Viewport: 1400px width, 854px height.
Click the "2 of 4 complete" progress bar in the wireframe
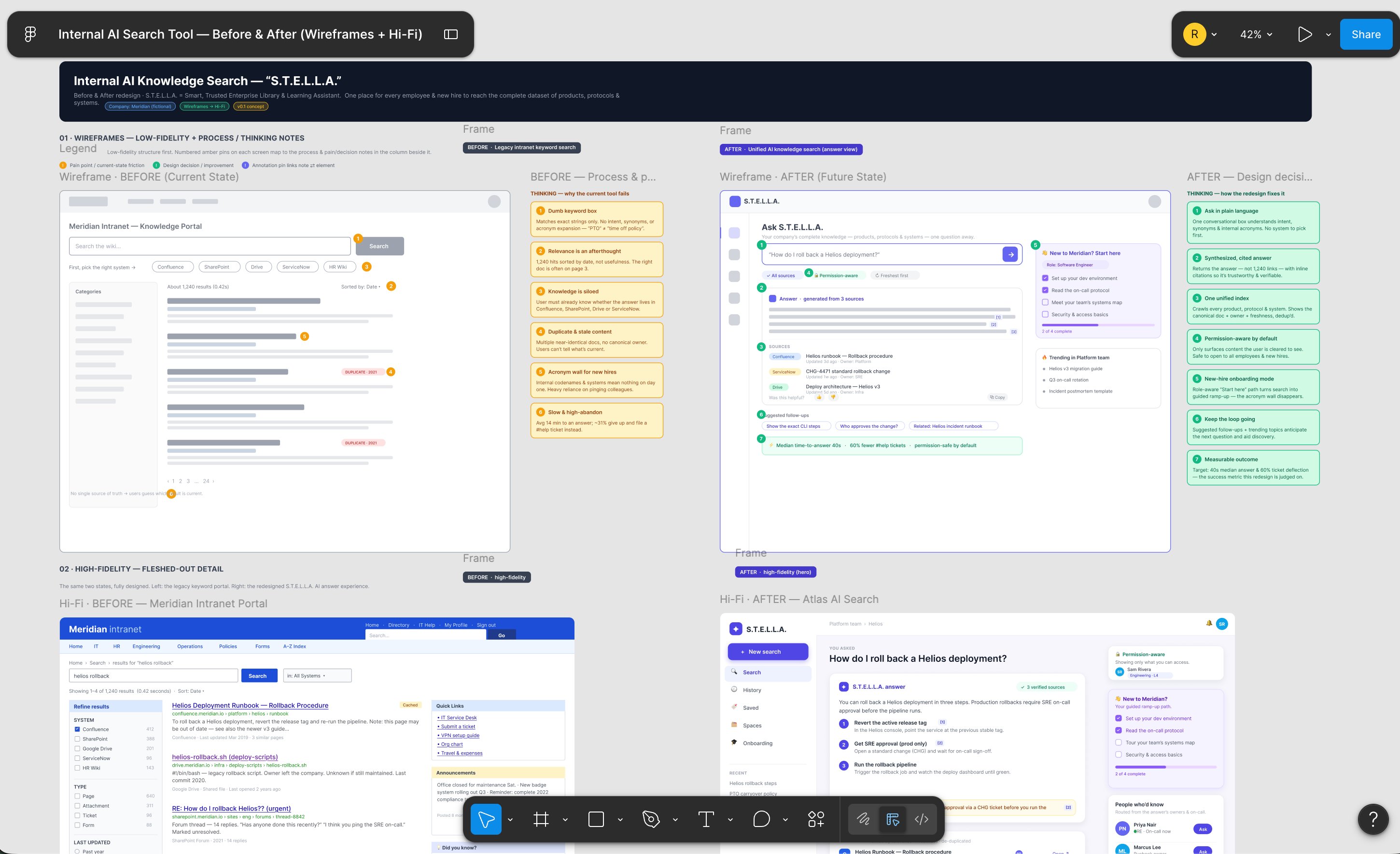pos(1098,325)
